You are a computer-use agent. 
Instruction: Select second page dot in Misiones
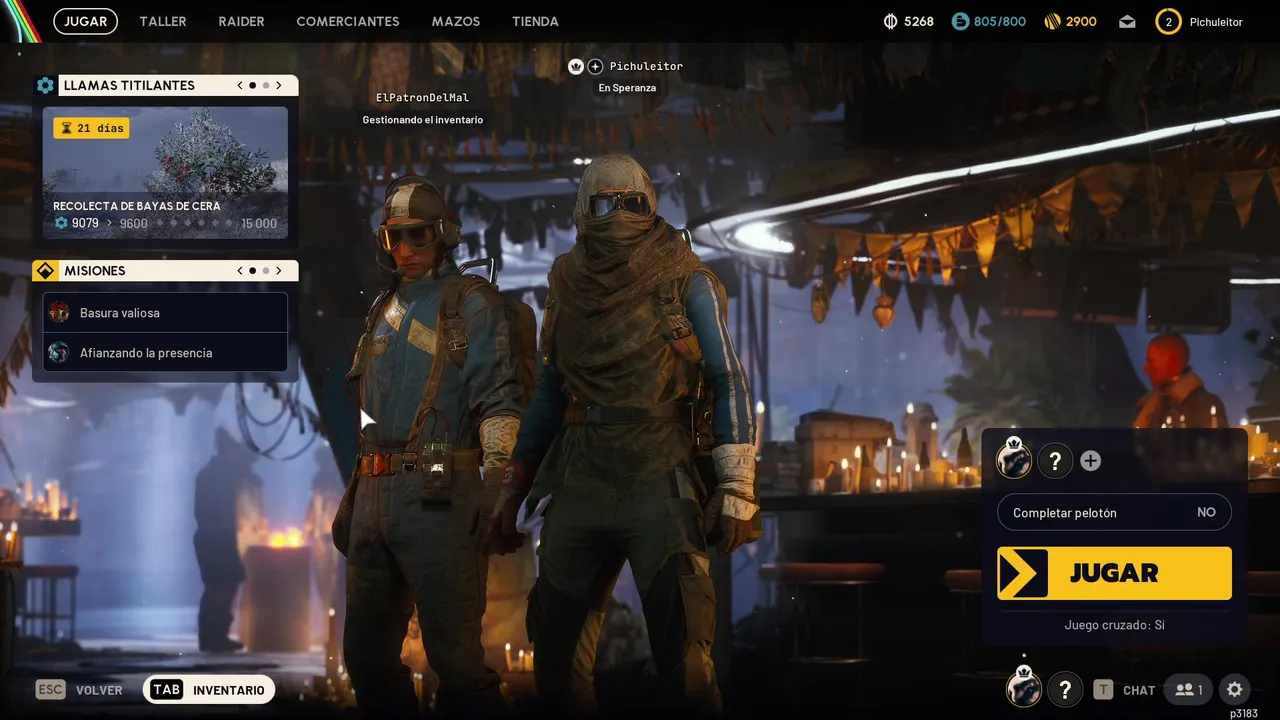pyautogui.click(x=266, y=271)
